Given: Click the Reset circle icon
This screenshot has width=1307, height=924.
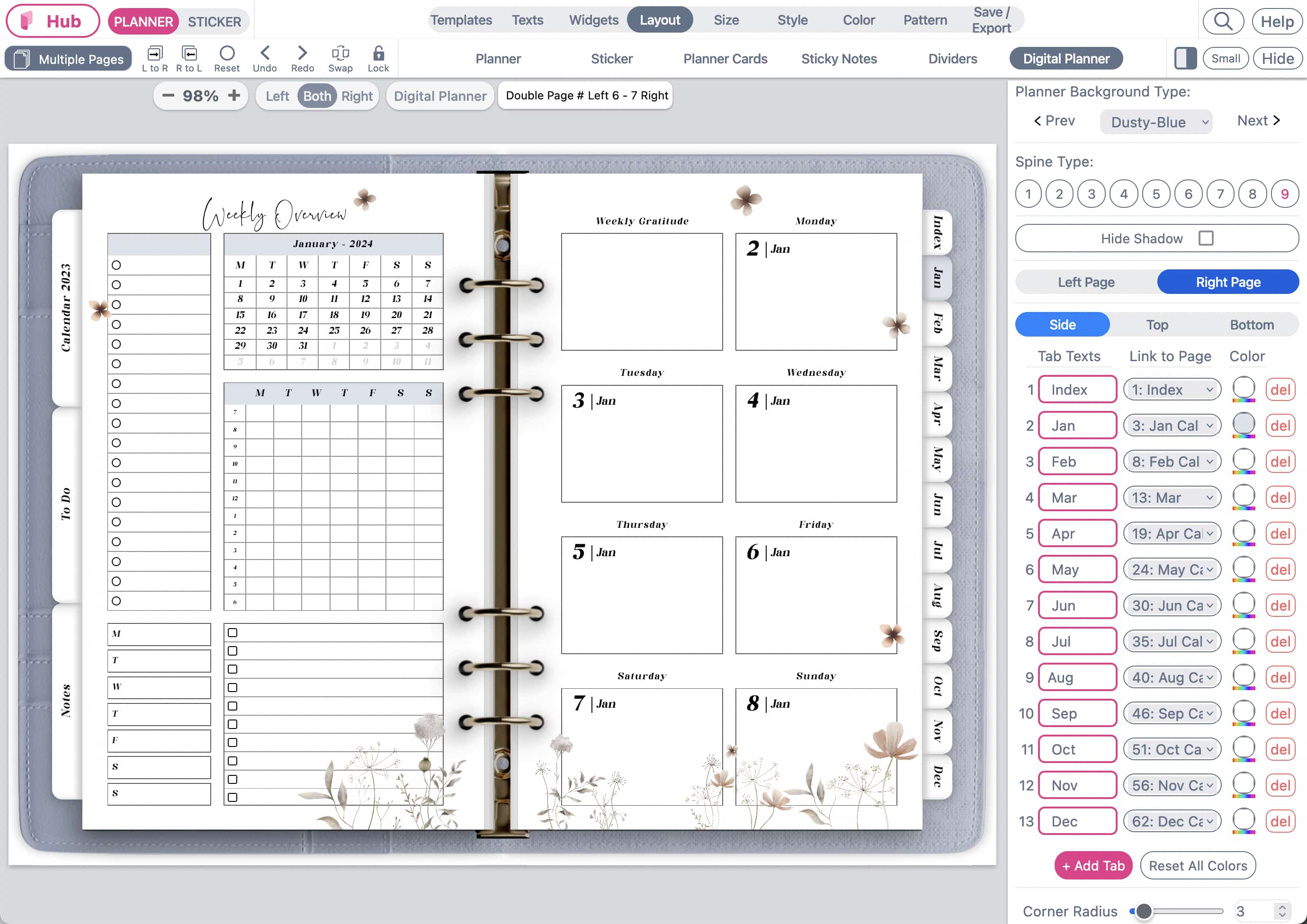Looking at the screenshot, I should coord(226,54).
